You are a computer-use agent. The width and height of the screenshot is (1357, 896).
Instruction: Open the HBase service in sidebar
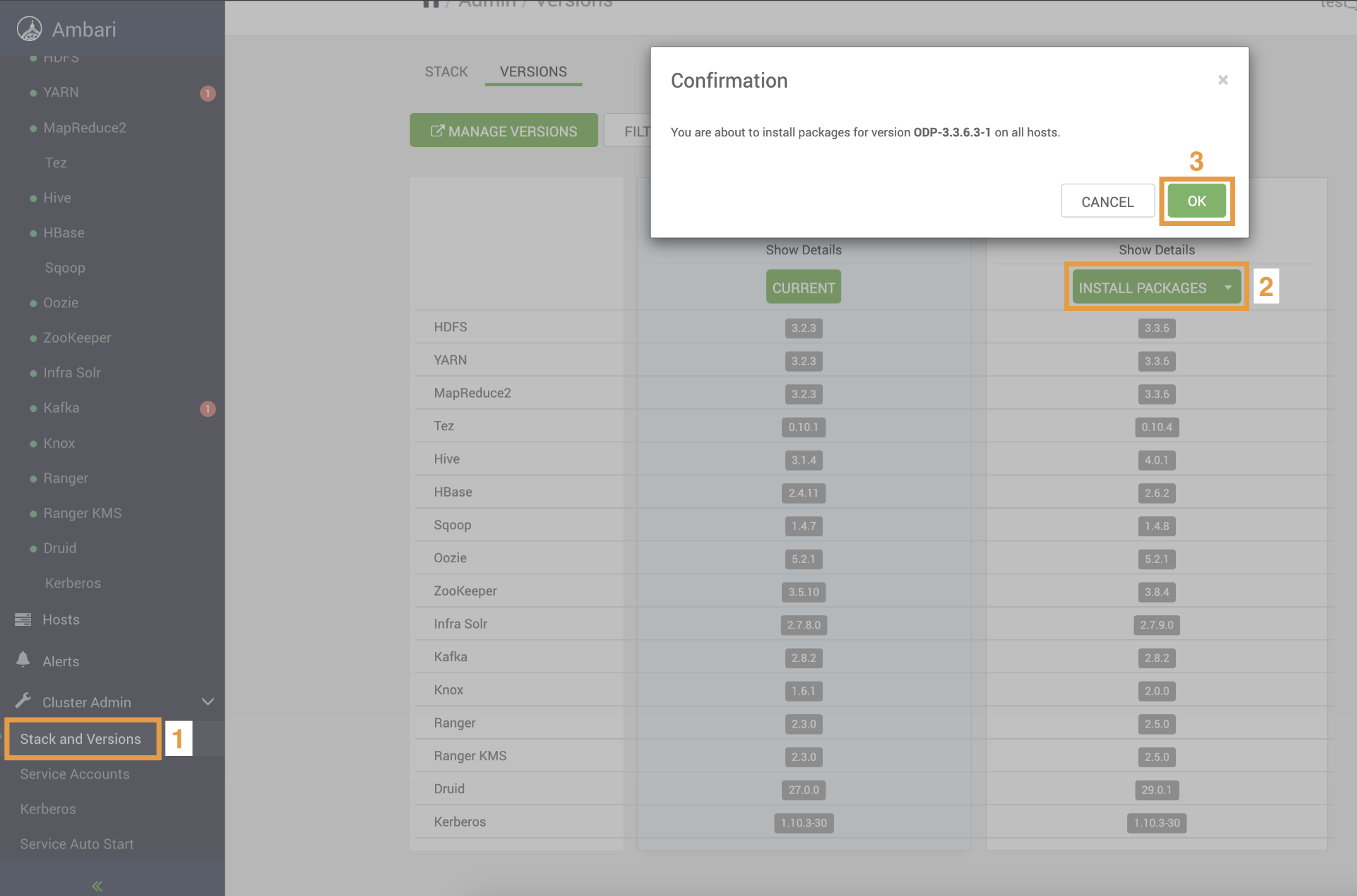coord(64,233)
